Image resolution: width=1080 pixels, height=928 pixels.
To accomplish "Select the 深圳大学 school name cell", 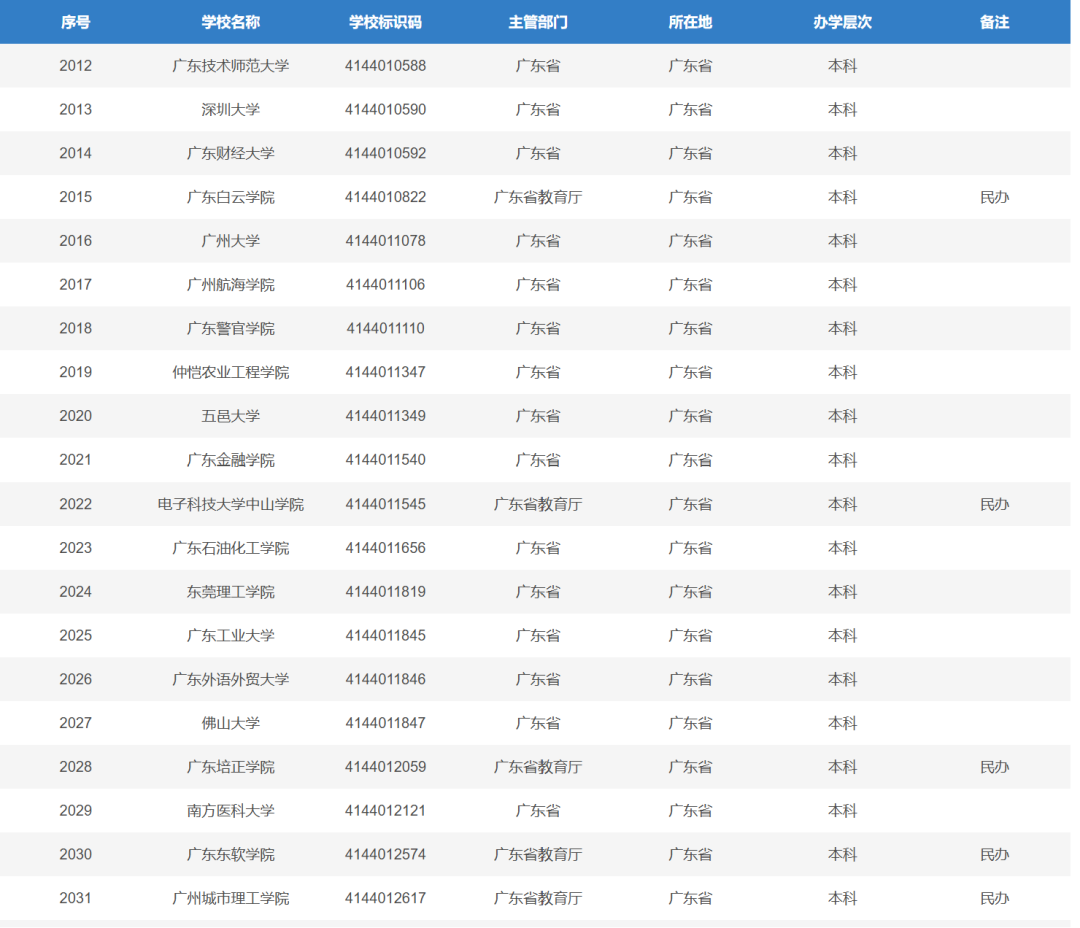I will [230, 110].
